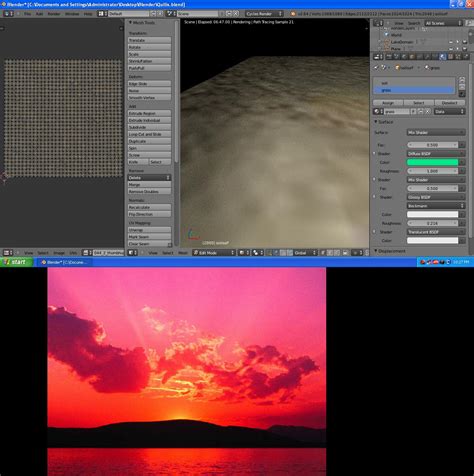474x476 pixels.
Task: Click the 3D view editor type icon
Action: click(133, 253)
